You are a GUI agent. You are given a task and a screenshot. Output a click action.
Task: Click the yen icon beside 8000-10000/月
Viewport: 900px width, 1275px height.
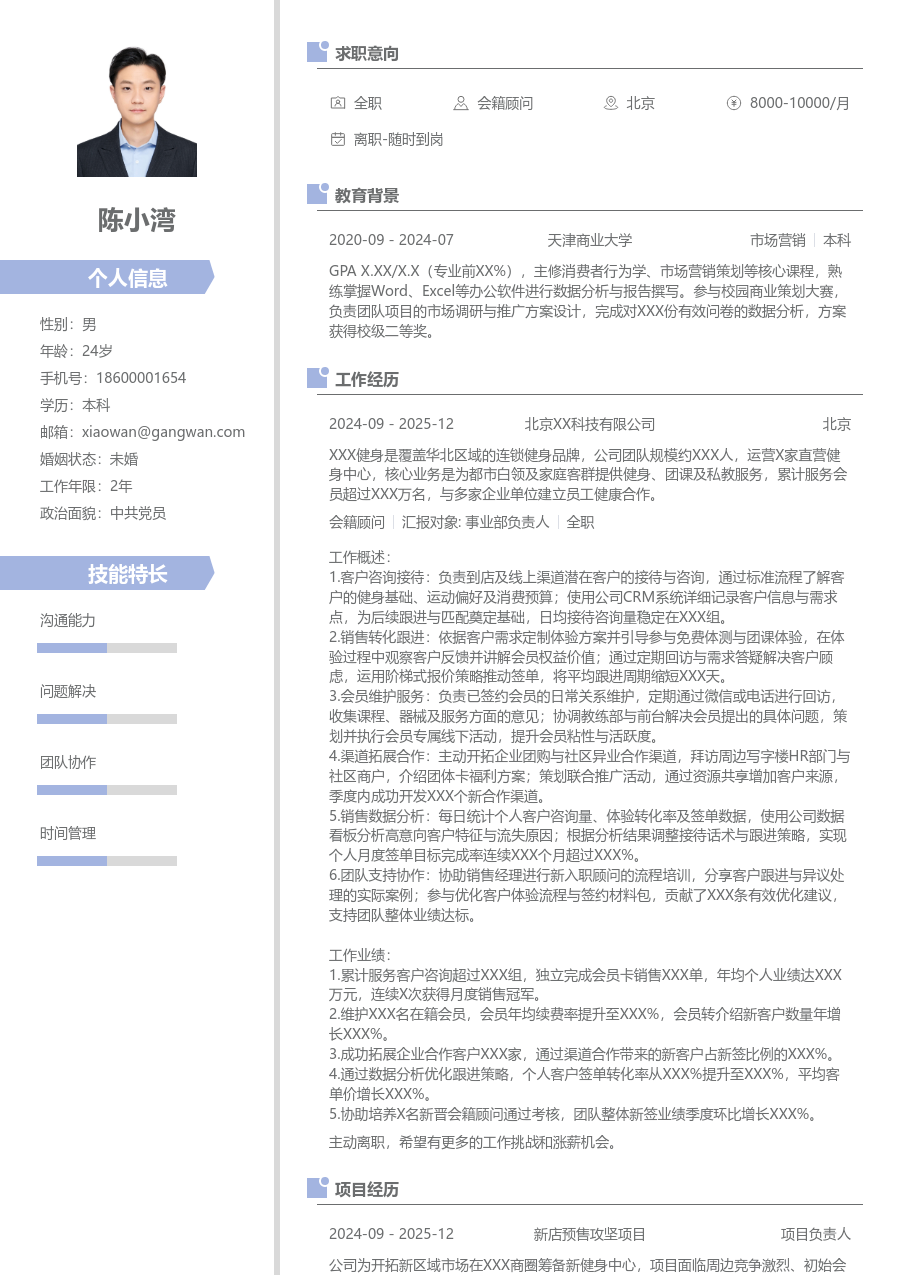tap(733, 103)
